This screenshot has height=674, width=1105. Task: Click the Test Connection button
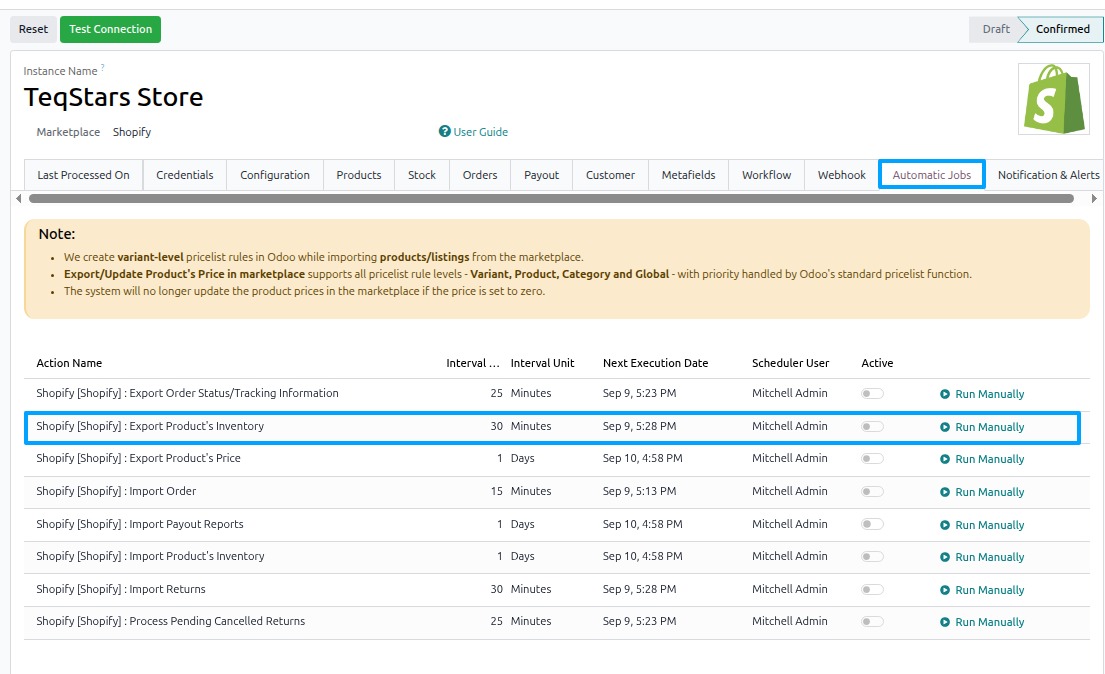[111, 29]
